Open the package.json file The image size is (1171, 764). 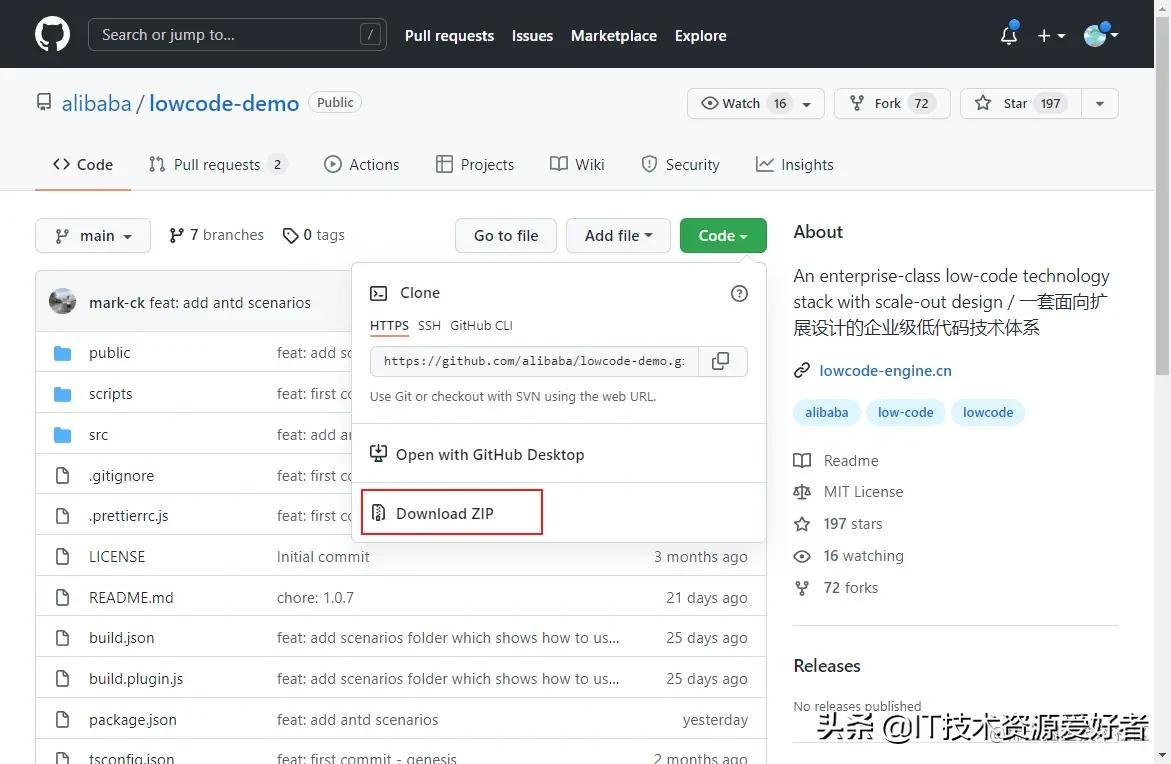132,720
